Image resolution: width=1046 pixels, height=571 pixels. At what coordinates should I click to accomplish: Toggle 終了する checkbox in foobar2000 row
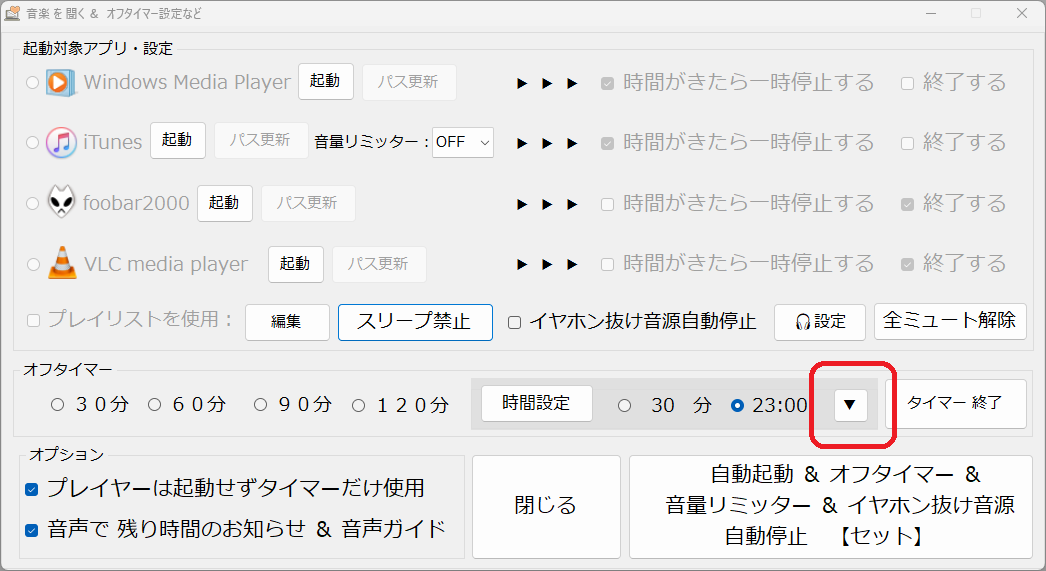point(907,204)
